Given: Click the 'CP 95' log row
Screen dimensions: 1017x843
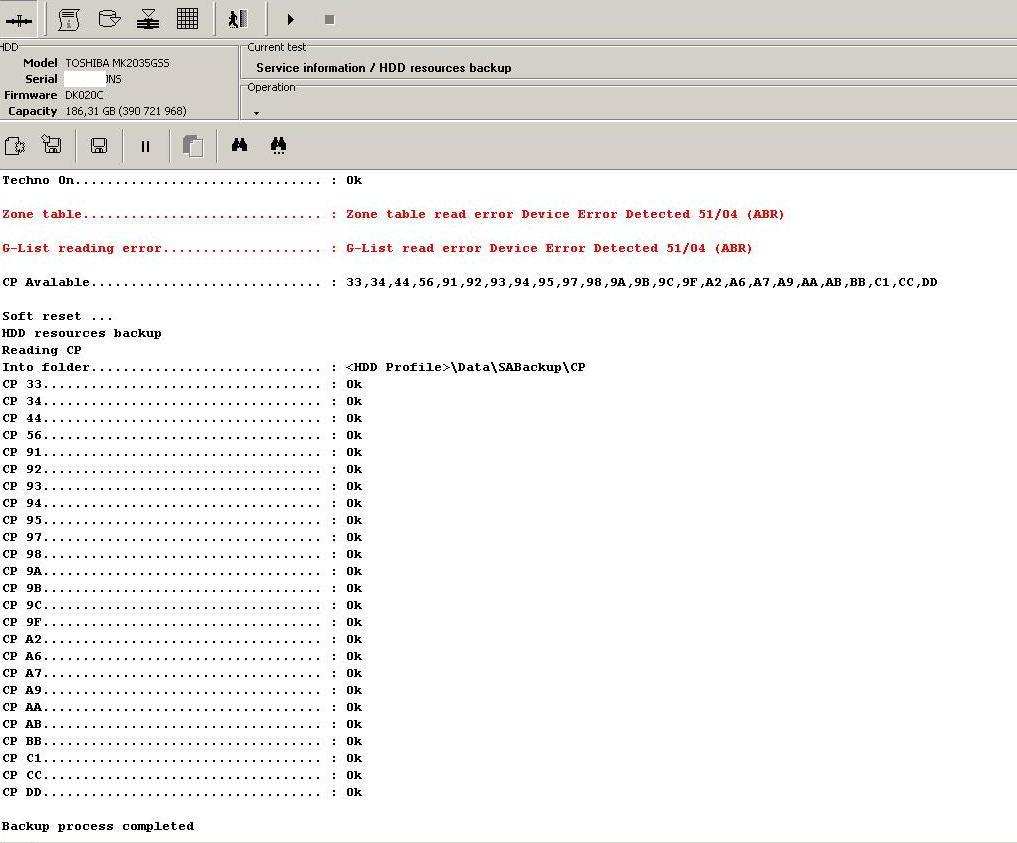Looking at the screenshot, I should [182, 520].
